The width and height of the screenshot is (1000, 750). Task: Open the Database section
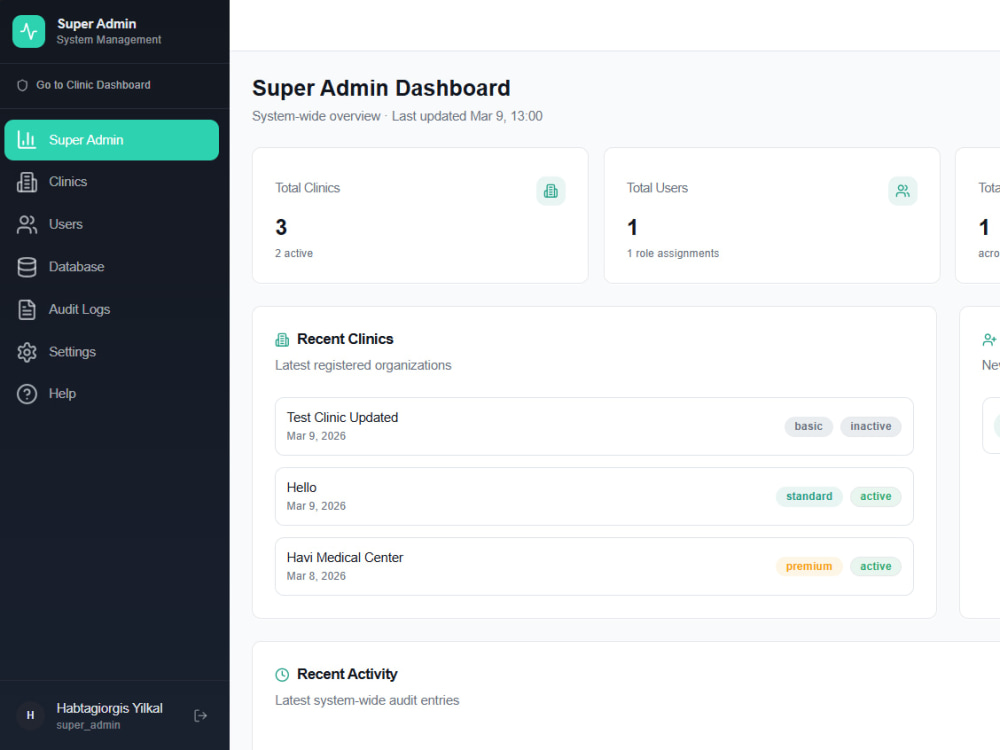point(112,267)
